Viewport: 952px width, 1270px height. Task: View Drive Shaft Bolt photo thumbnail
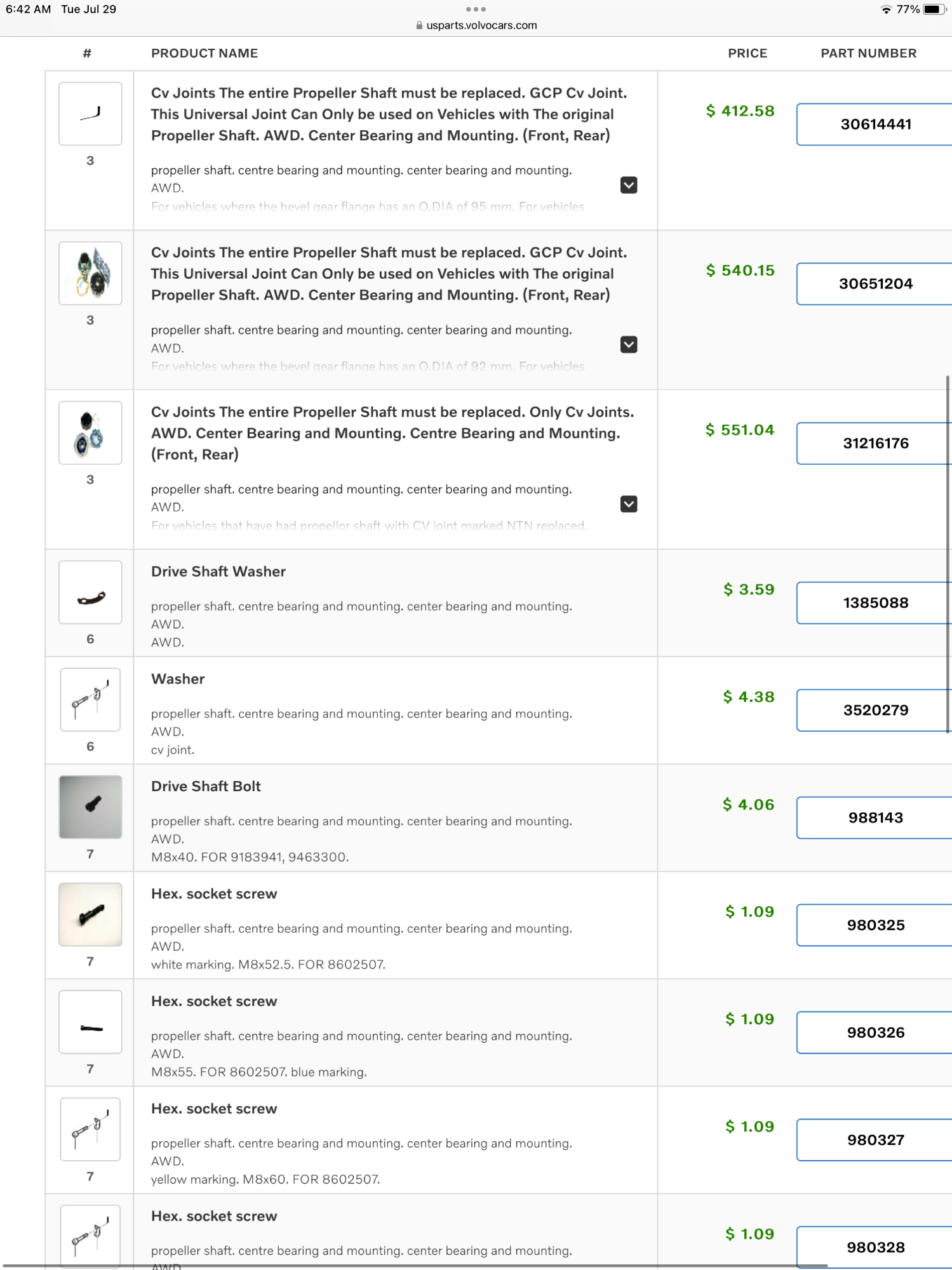pyautogui.click(x=90, y=806)
